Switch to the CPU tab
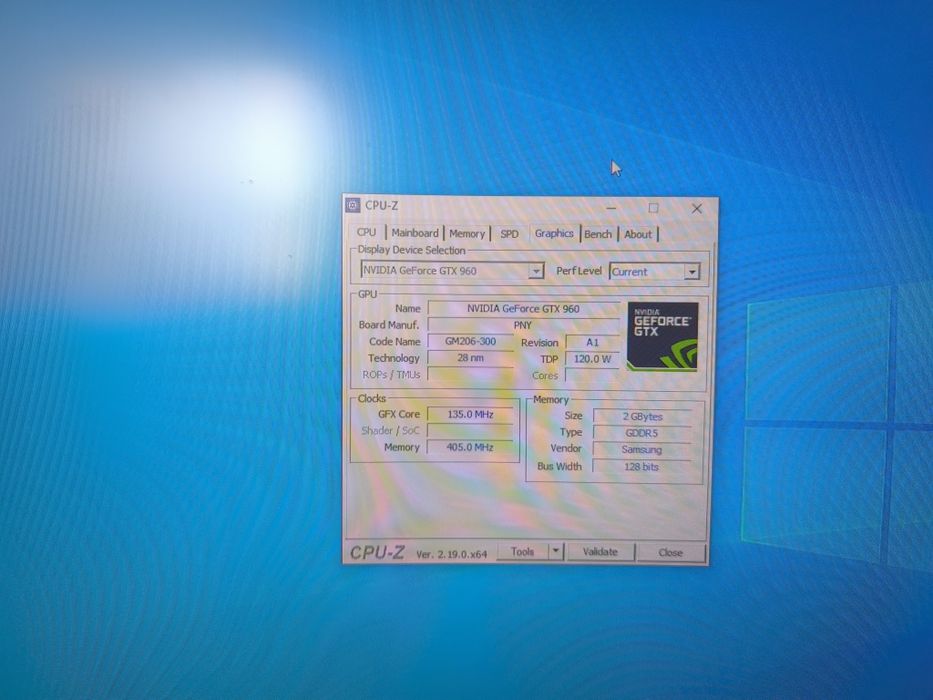The height and width of the screenshot is (700, 933). click(x=367, y=232)
